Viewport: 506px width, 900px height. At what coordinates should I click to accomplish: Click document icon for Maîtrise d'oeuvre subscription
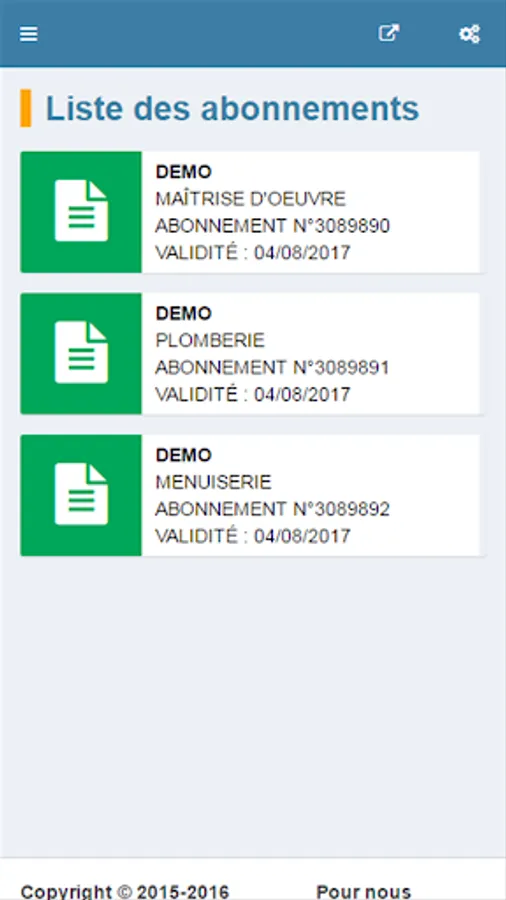(81, 211)
